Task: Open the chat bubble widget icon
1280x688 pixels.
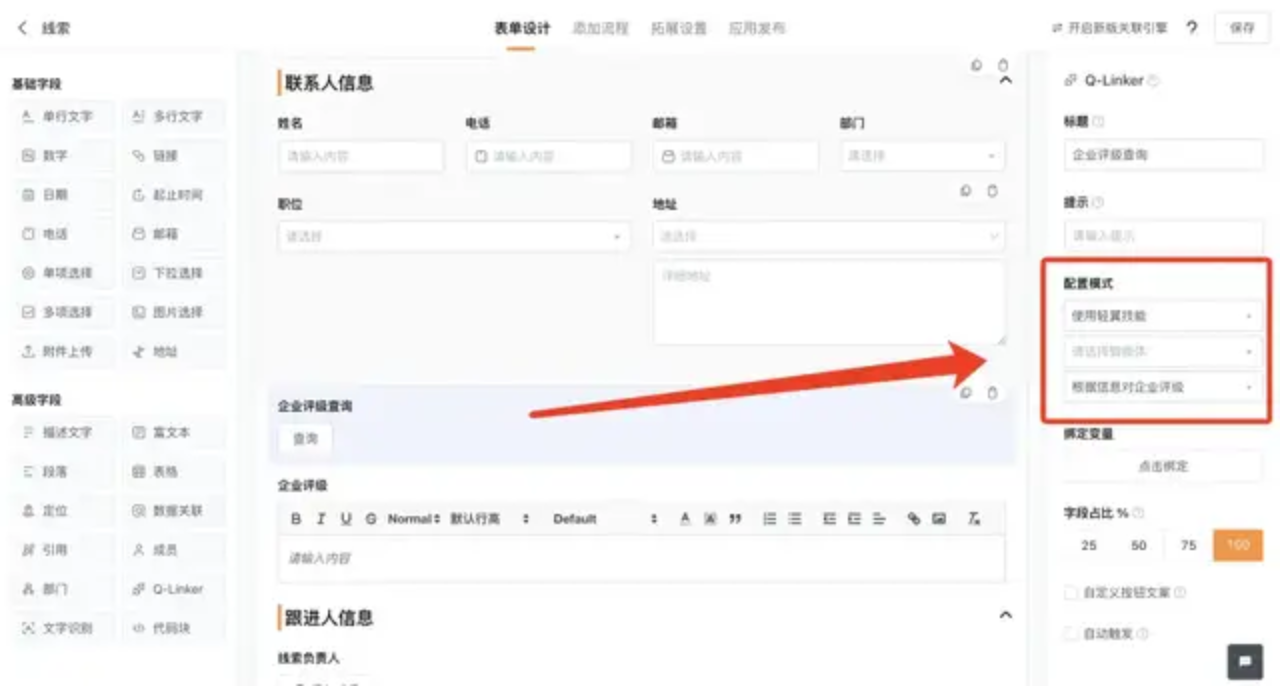Action: click(1245, 661)
